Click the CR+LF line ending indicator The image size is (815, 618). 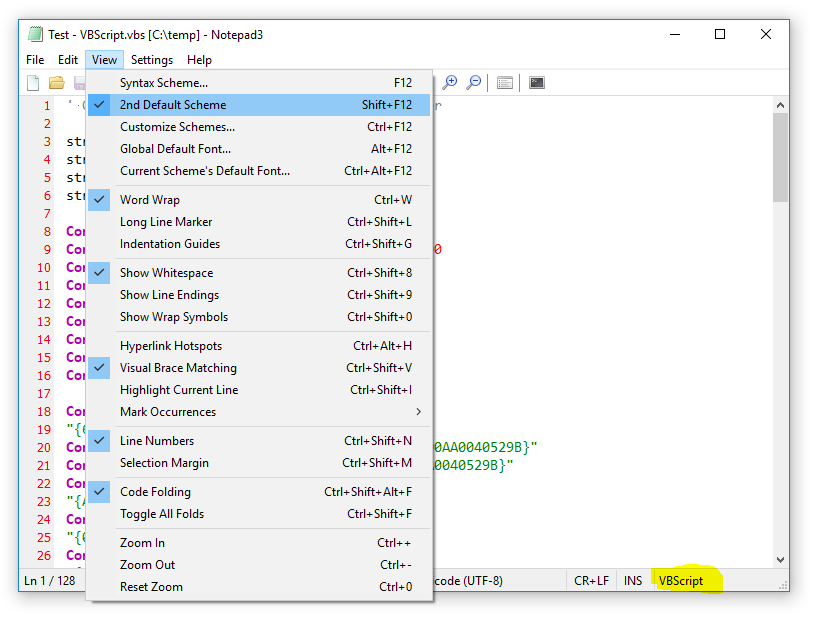591,581
